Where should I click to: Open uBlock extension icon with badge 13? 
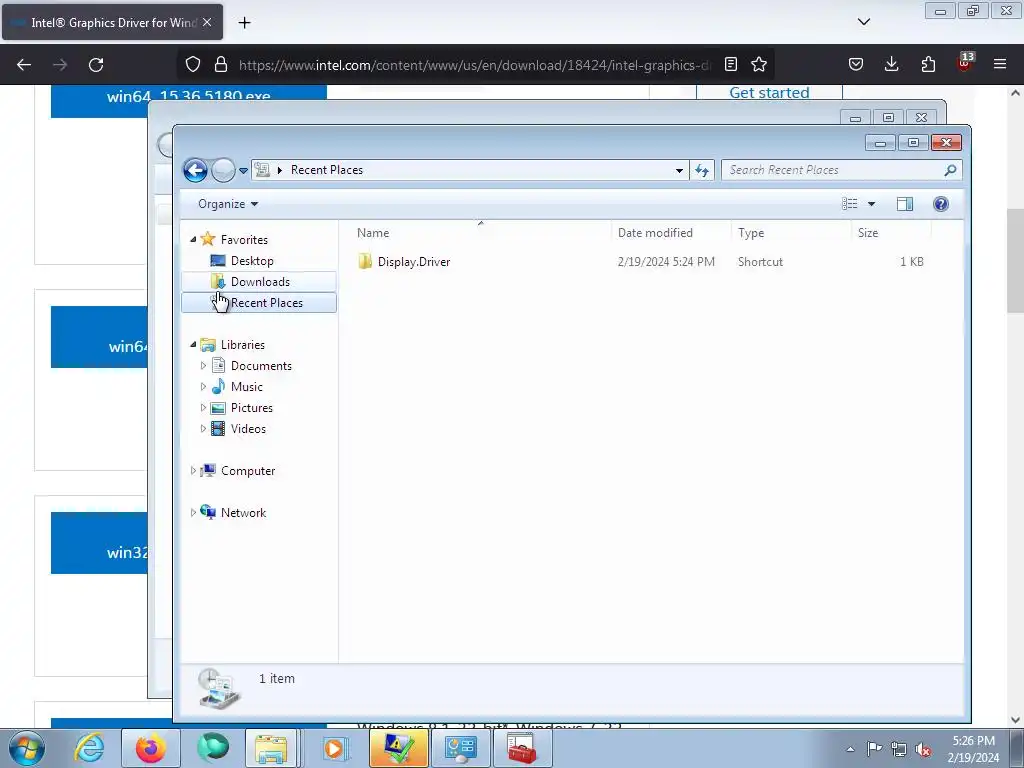(965, 63)
